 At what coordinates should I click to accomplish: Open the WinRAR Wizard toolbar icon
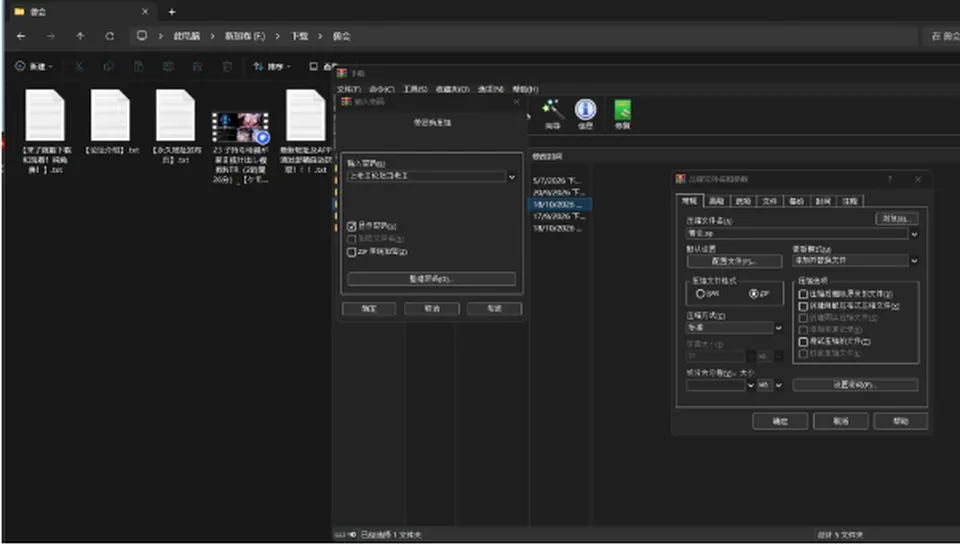552,114
